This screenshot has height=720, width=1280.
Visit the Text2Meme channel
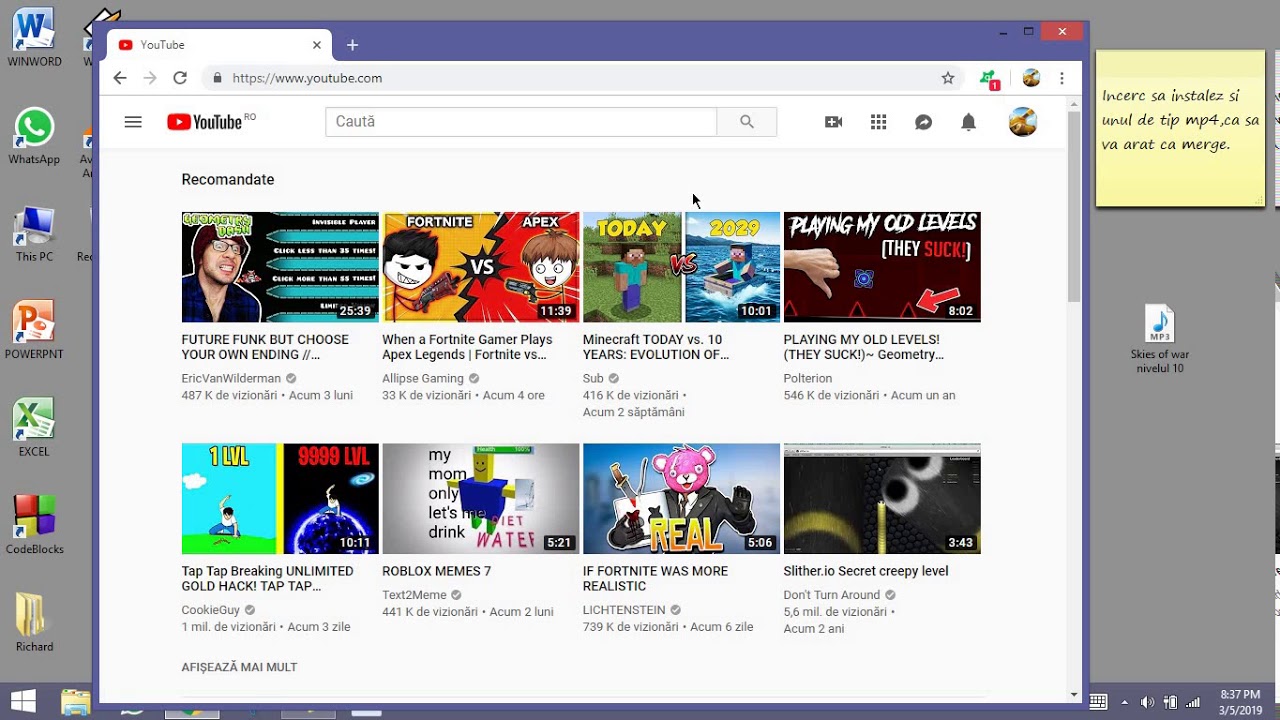pyautogui.click(x=414, y=595)
